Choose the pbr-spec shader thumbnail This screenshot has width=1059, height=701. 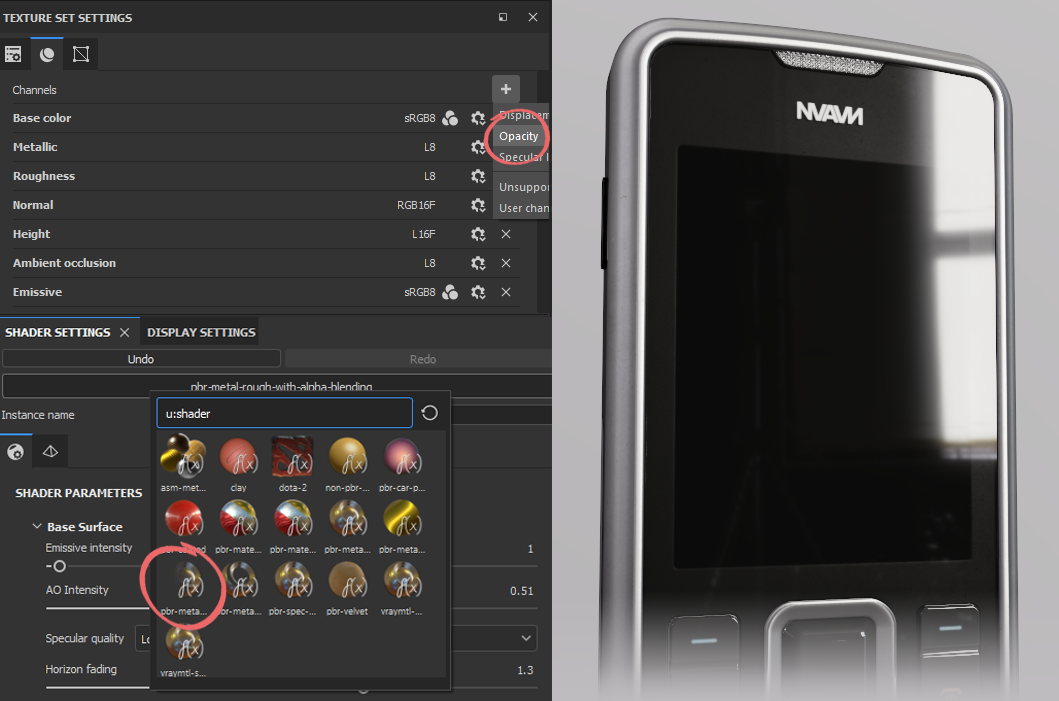292,588
